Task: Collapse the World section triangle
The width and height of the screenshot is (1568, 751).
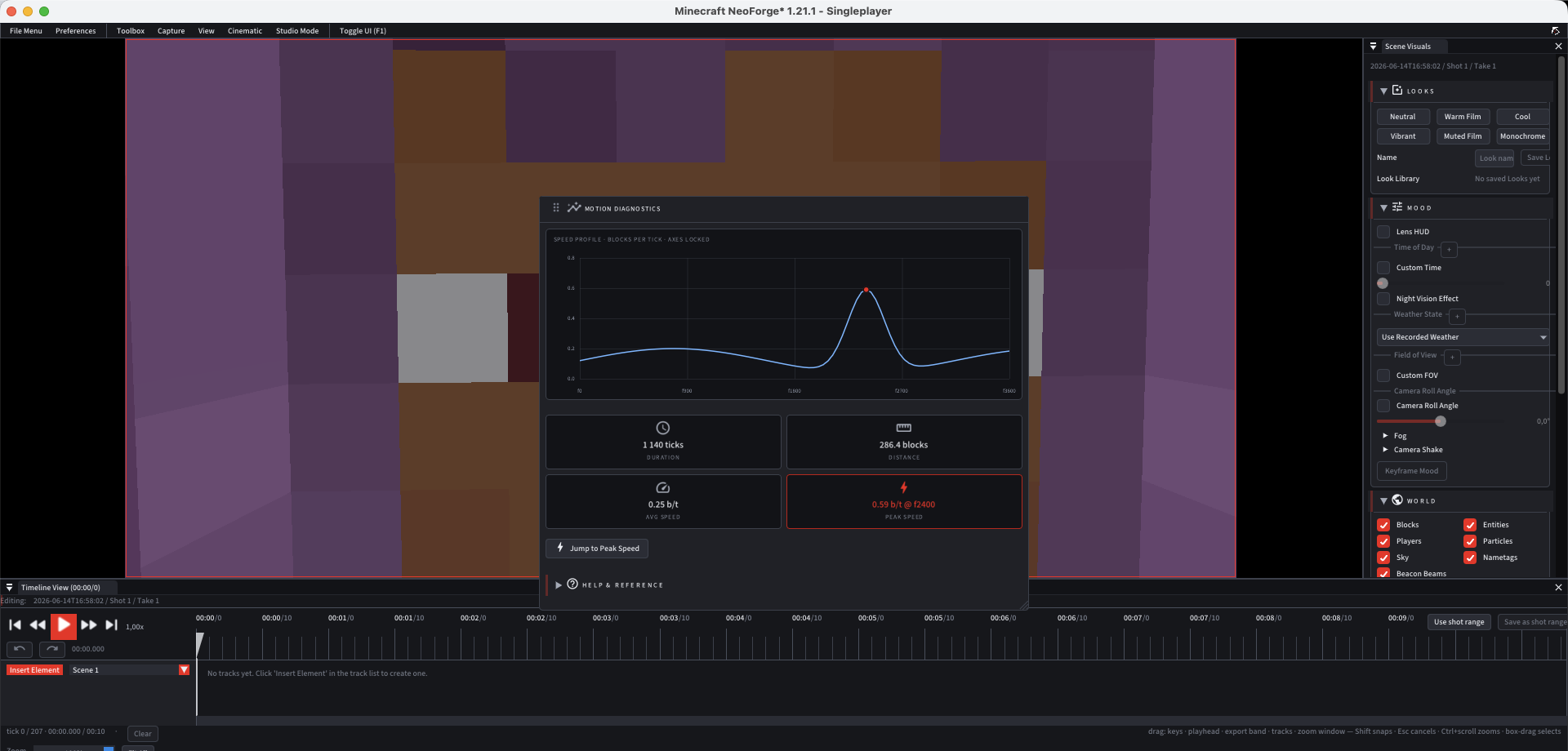Action: coord(1383,500)
